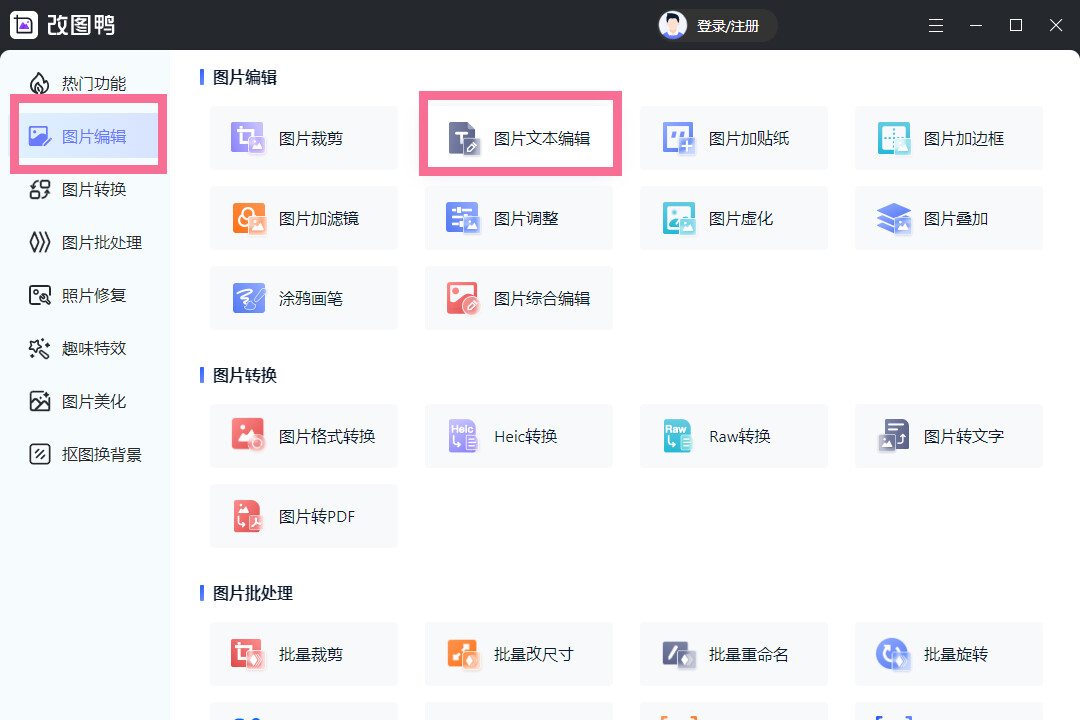1080x720 pixels.
Task: Select 图片批处理 sidebar item
Action: pyautogui.click(x=85, y=243)
